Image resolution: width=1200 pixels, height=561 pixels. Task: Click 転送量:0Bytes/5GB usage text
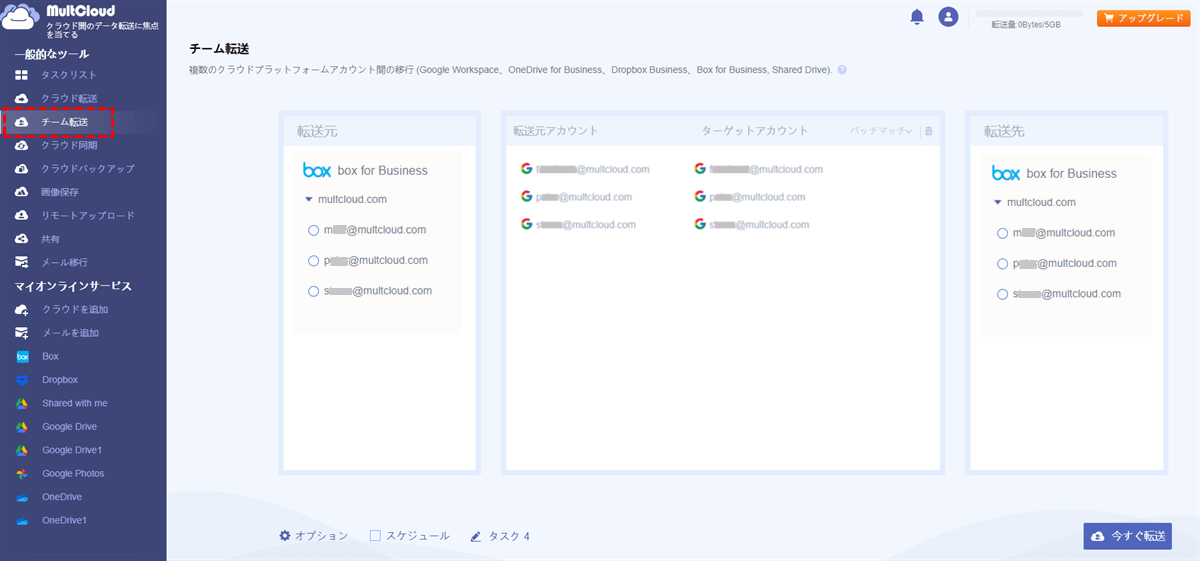click(1026, 24)
